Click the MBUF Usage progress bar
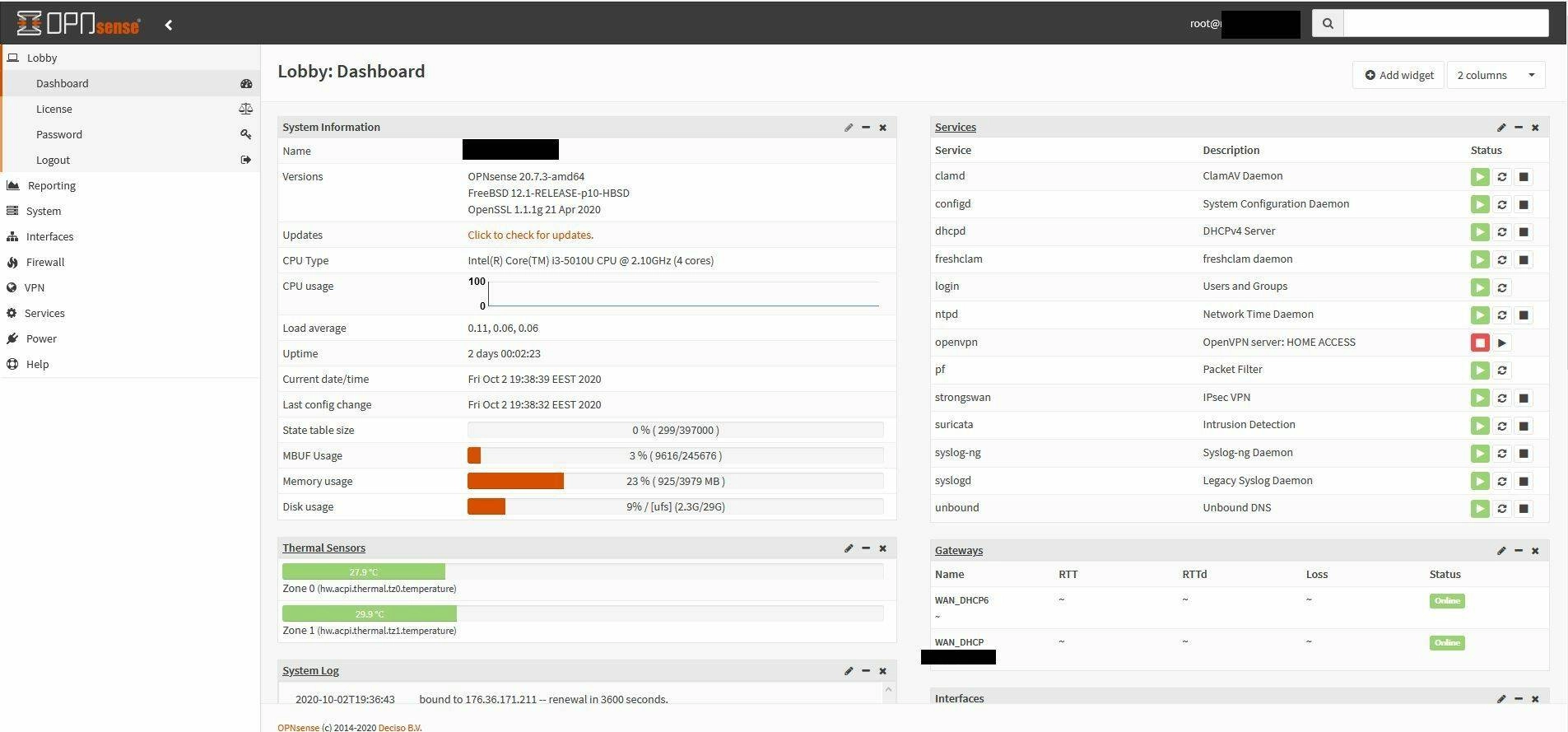 (x=675, y=455)
